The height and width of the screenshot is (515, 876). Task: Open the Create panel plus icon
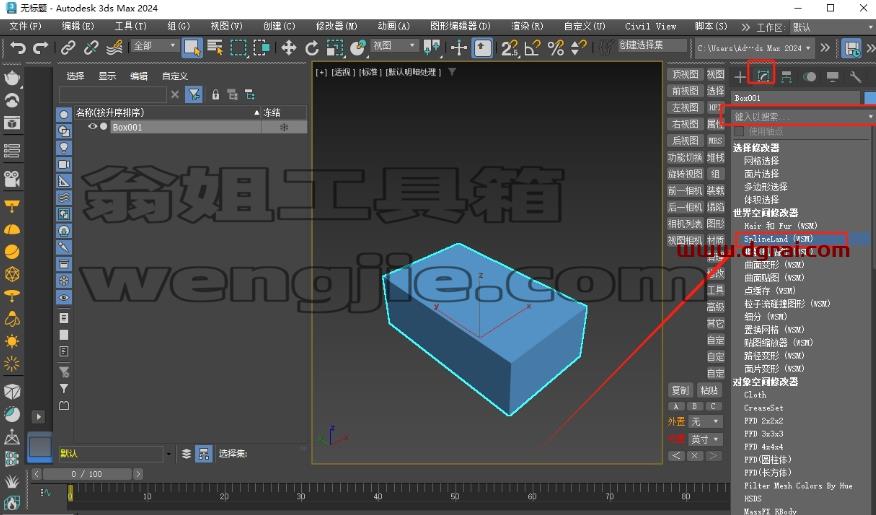(740, 77)
